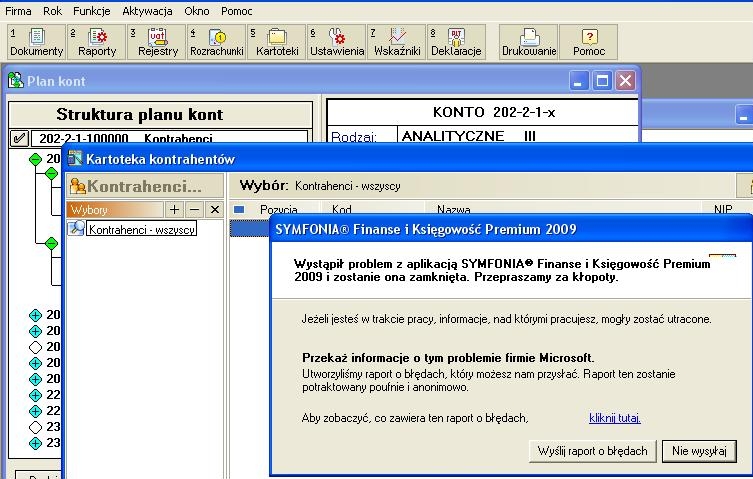
Task: Open the Aktywacja menu
Action: click(147, 11)
